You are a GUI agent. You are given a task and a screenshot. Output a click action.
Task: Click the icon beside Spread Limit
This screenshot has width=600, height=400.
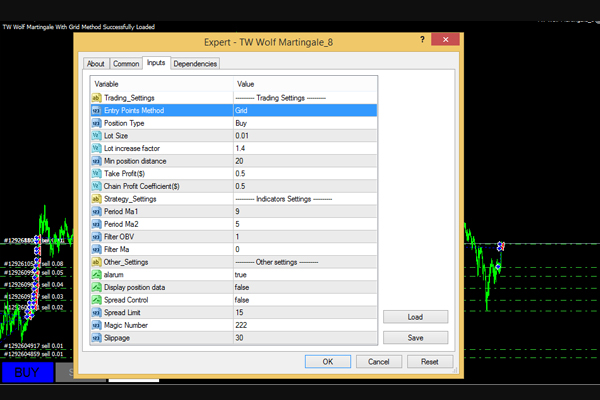96,313
